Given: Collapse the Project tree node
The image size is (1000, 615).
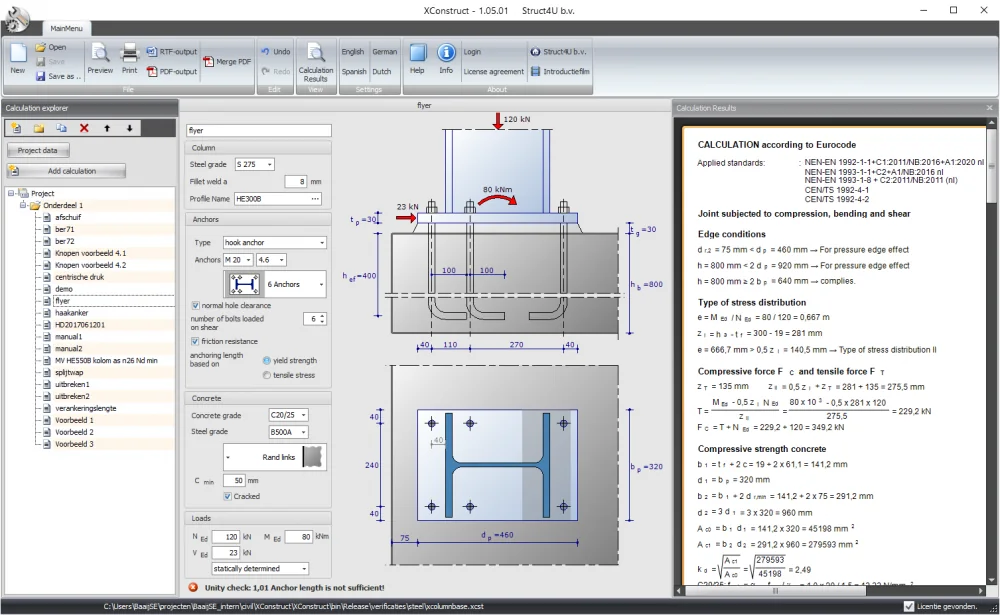Looking at the screenshot, I should pos(11,193).
